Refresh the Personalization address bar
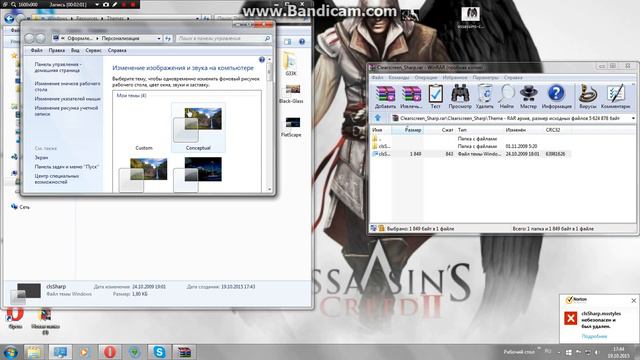 [168, 38]
